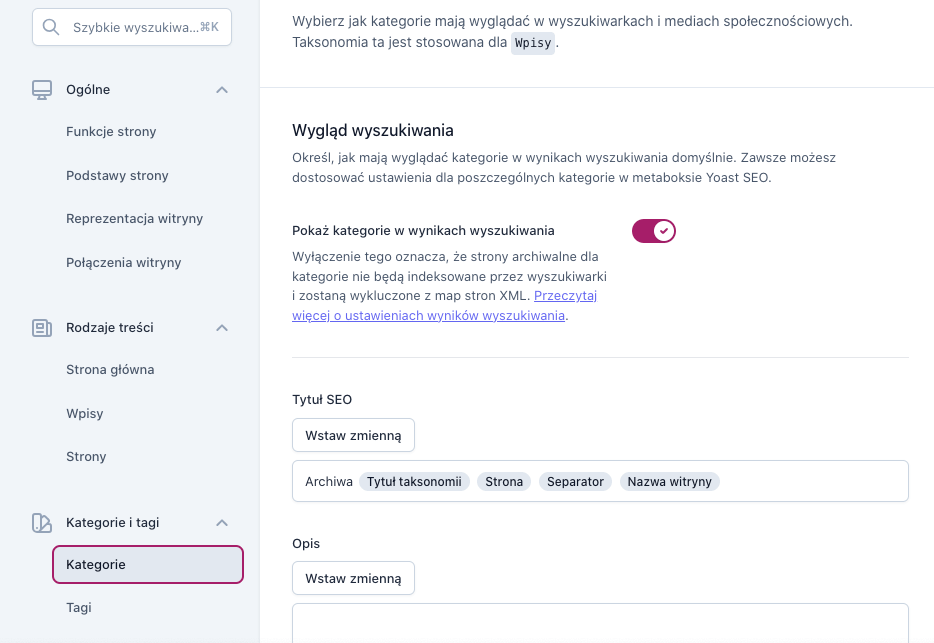Open Tagi settings
Viewport: 934px width, 643px height.
pyautogui.click(x=78, y=607)
